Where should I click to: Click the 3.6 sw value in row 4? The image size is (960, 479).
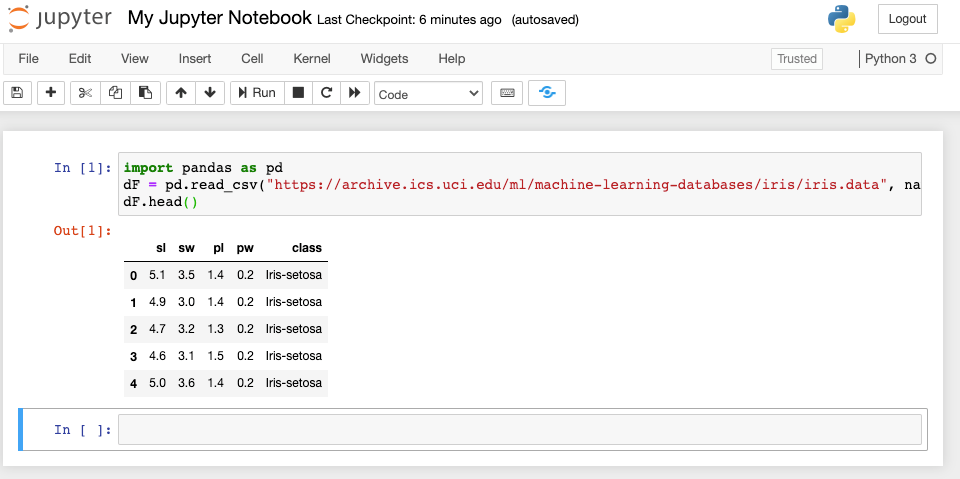186,383
